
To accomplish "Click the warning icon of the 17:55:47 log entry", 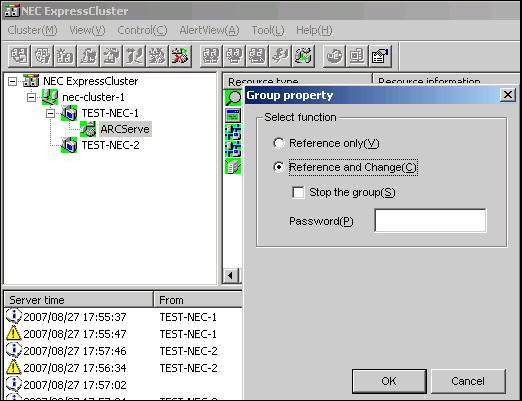I will (x=14, y=333).
